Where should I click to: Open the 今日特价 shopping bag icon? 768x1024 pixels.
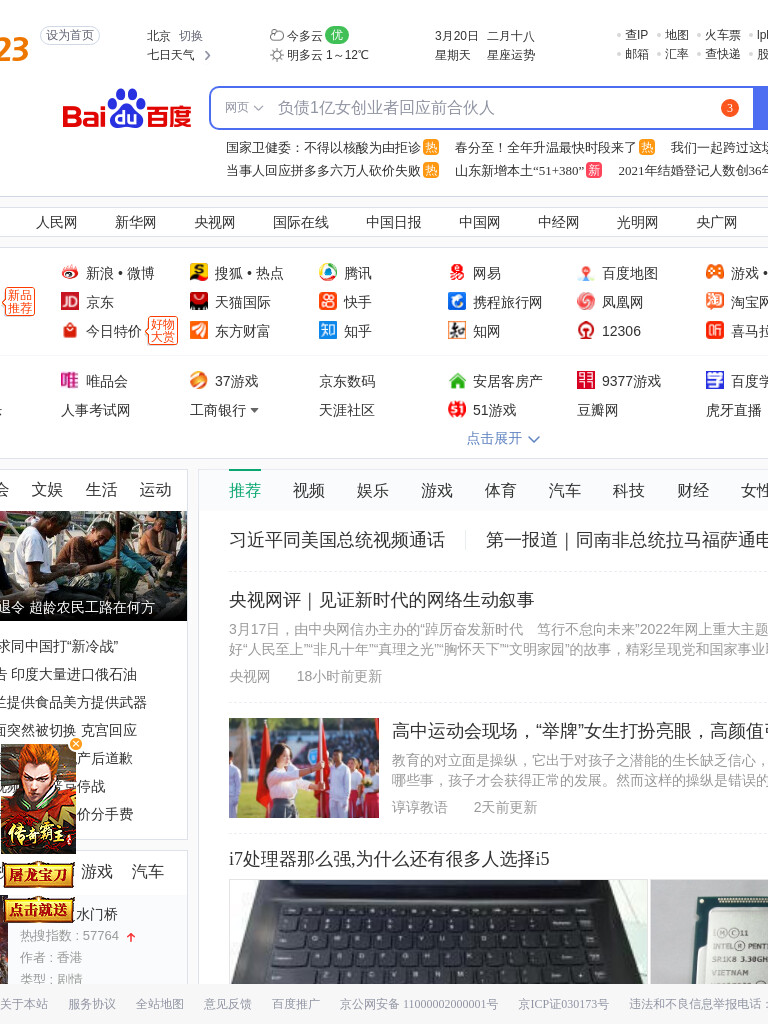70,330
